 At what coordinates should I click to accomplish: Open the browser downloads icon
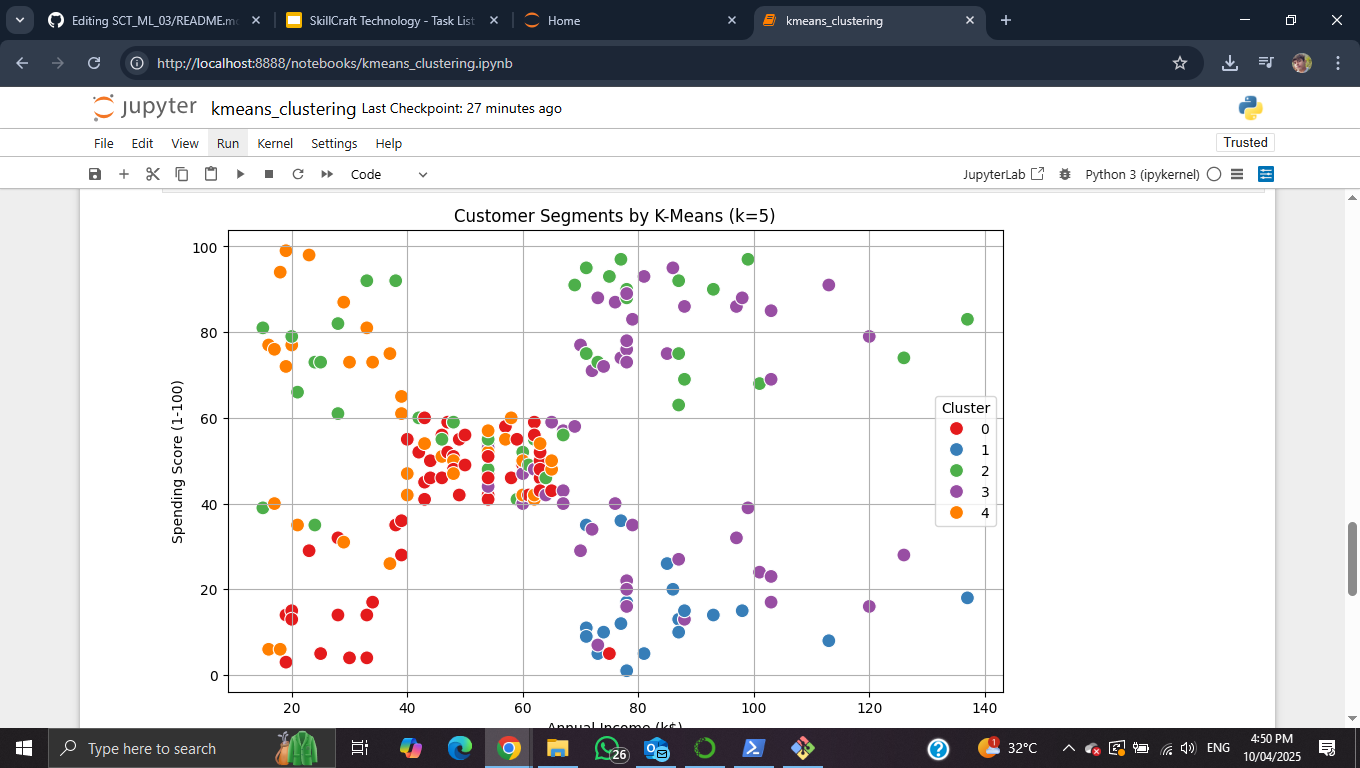pyautogui.click(x=1230, y=63)
